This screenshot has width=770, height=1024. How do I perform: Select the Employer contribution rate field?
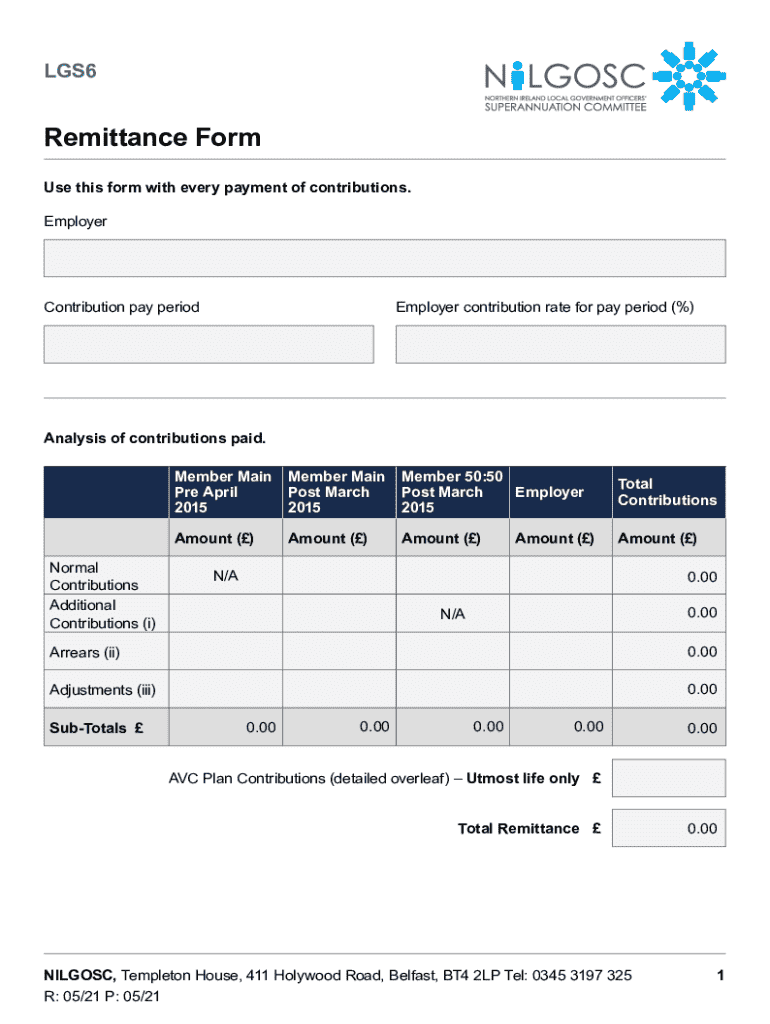(560, 344)
